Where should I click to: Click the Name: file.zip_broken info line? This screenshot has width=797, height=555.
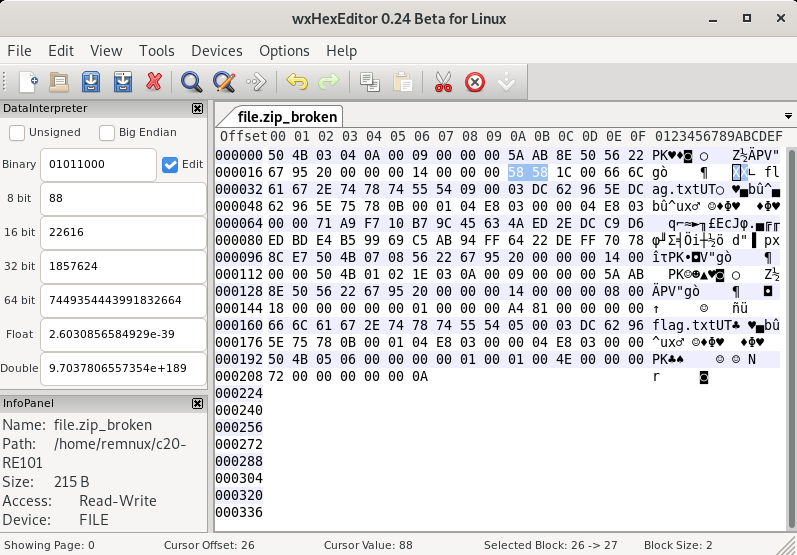(77, 425)
